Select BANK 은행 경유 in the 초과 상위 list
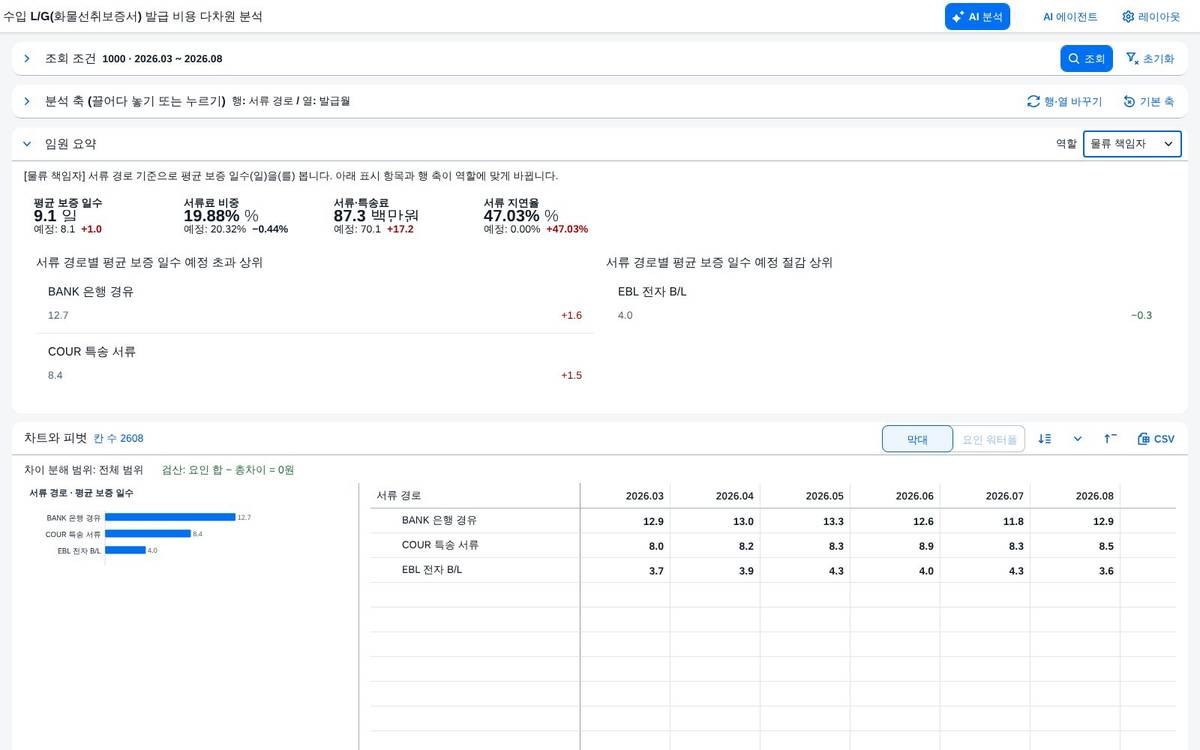 [x=314, y=303]
